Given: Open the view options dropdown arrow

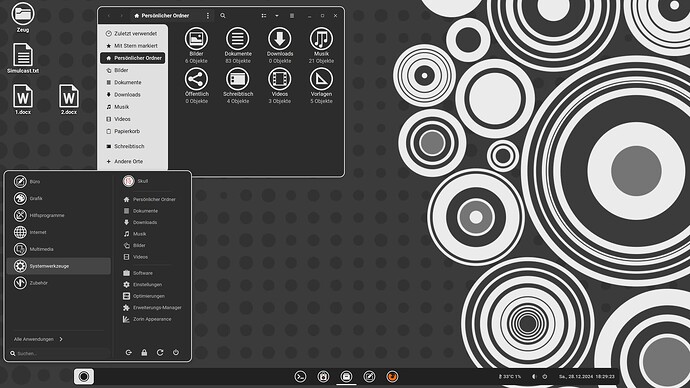Looking at the screenshot, I should pyautogui.click(x=277, y=16).
